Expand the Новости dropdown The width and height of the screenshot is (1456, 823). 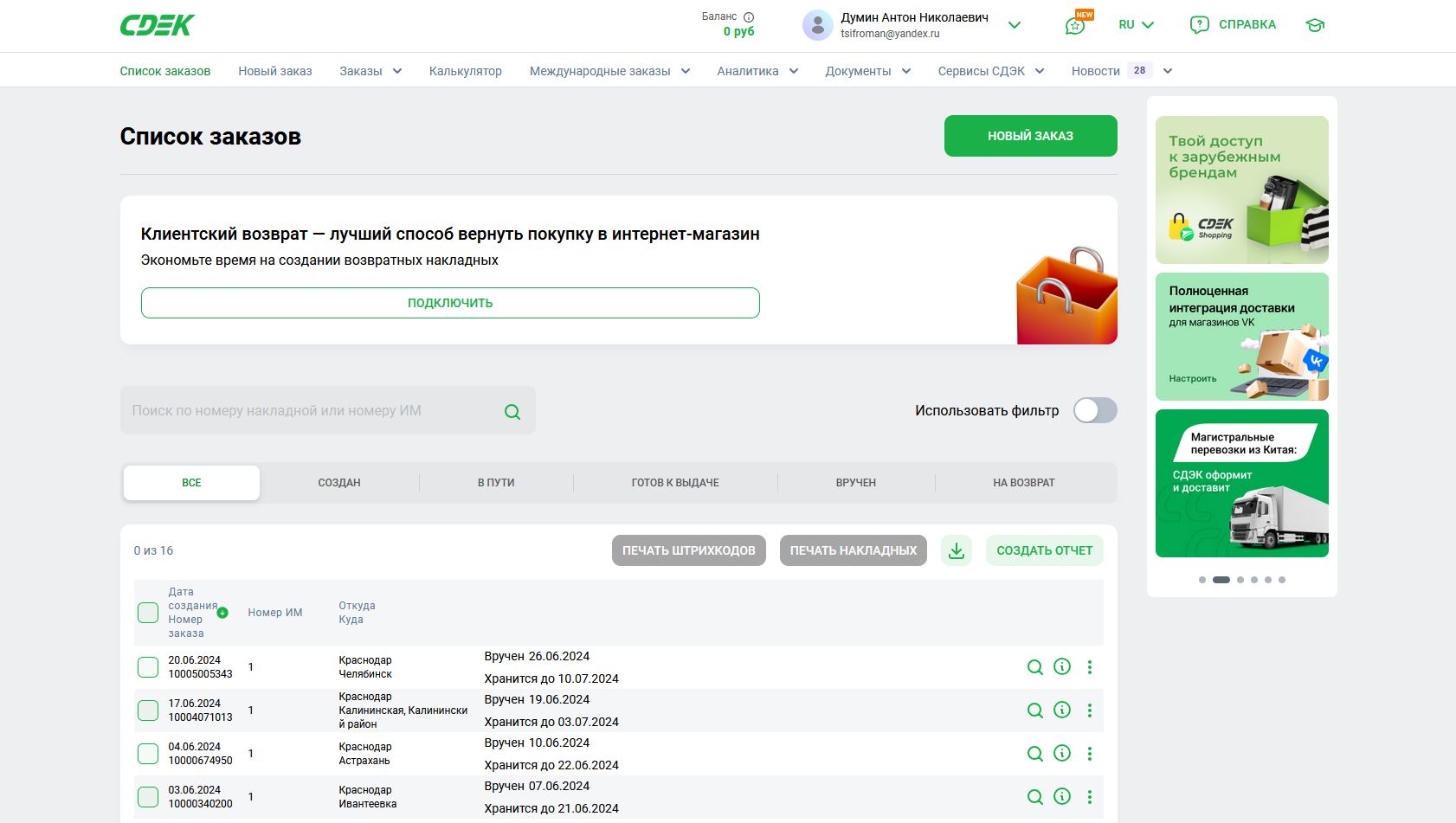point(1168,71)
